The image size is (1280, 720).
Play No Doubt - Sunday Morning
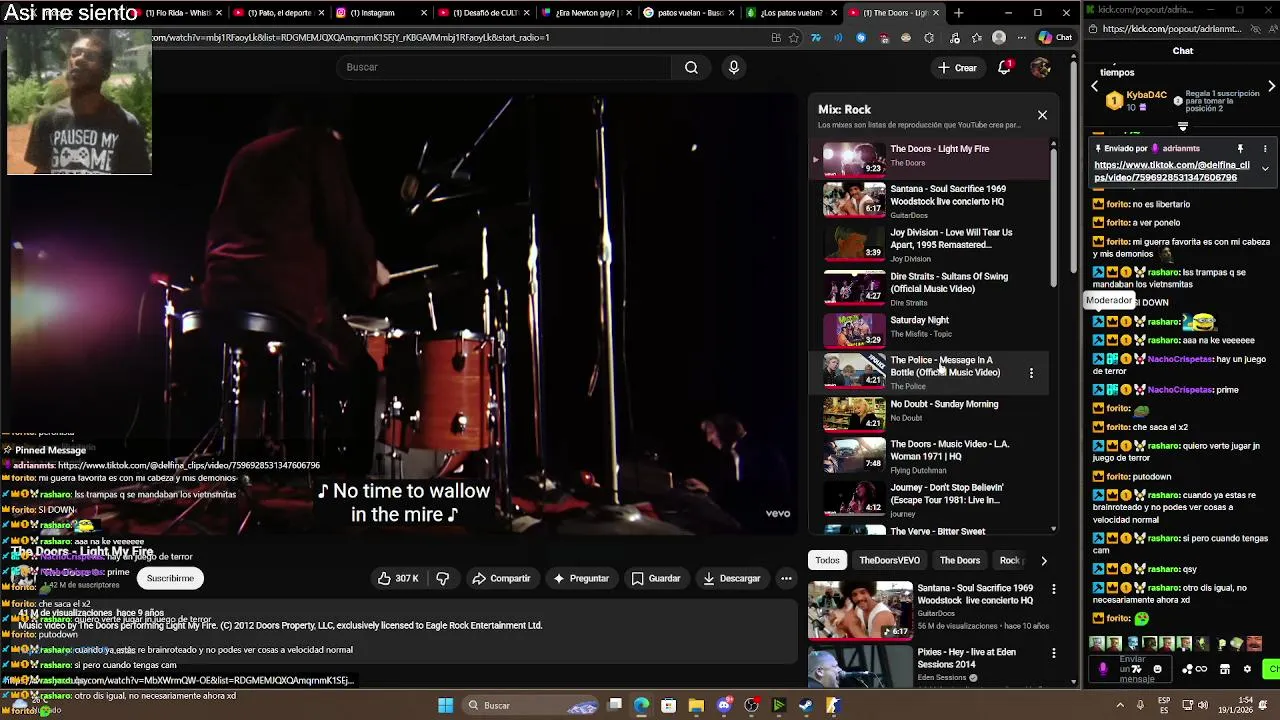pos(930,412)
